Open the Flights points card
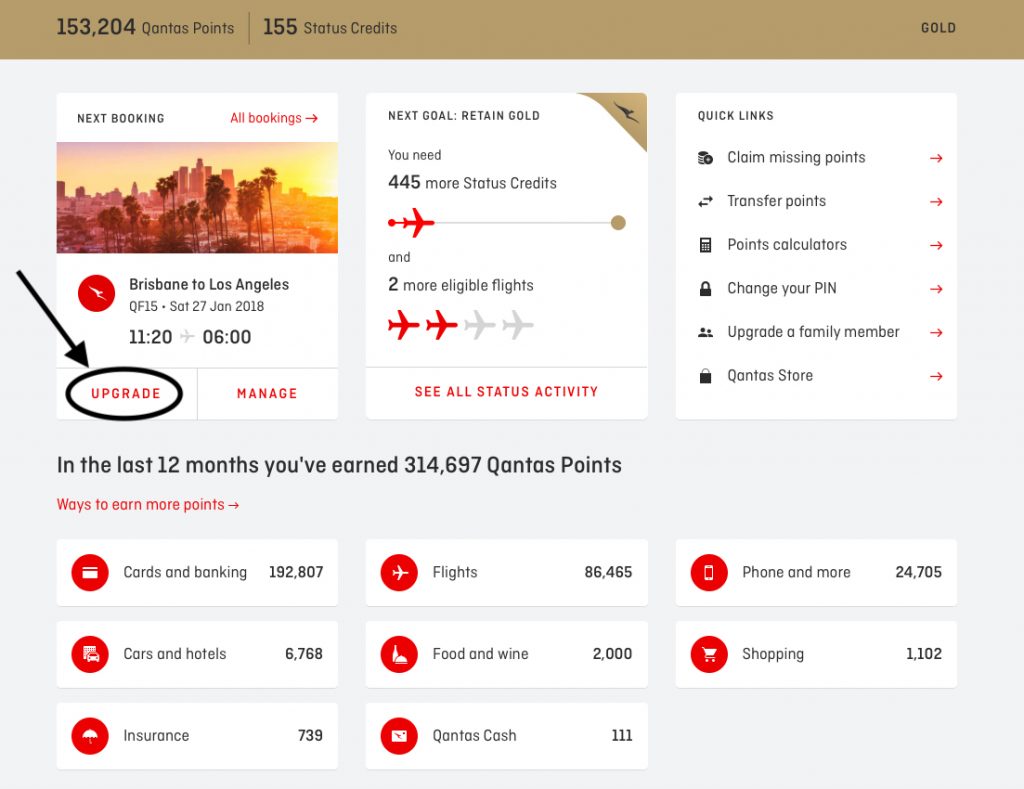The image size is (1024, 789). [x=507, y=573]
